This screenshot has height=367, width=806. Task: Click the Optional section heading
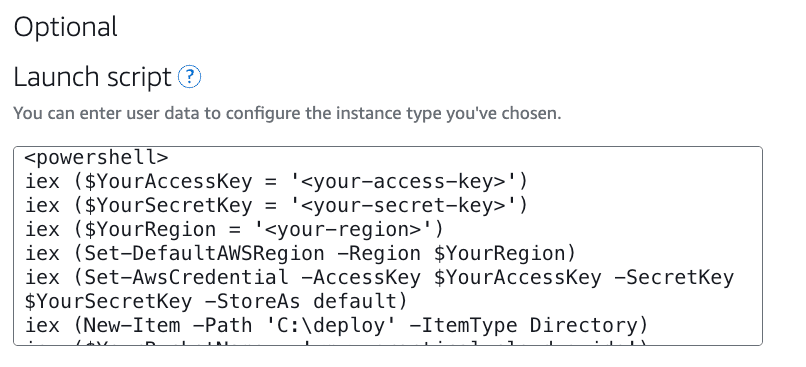tap(65, 27)
